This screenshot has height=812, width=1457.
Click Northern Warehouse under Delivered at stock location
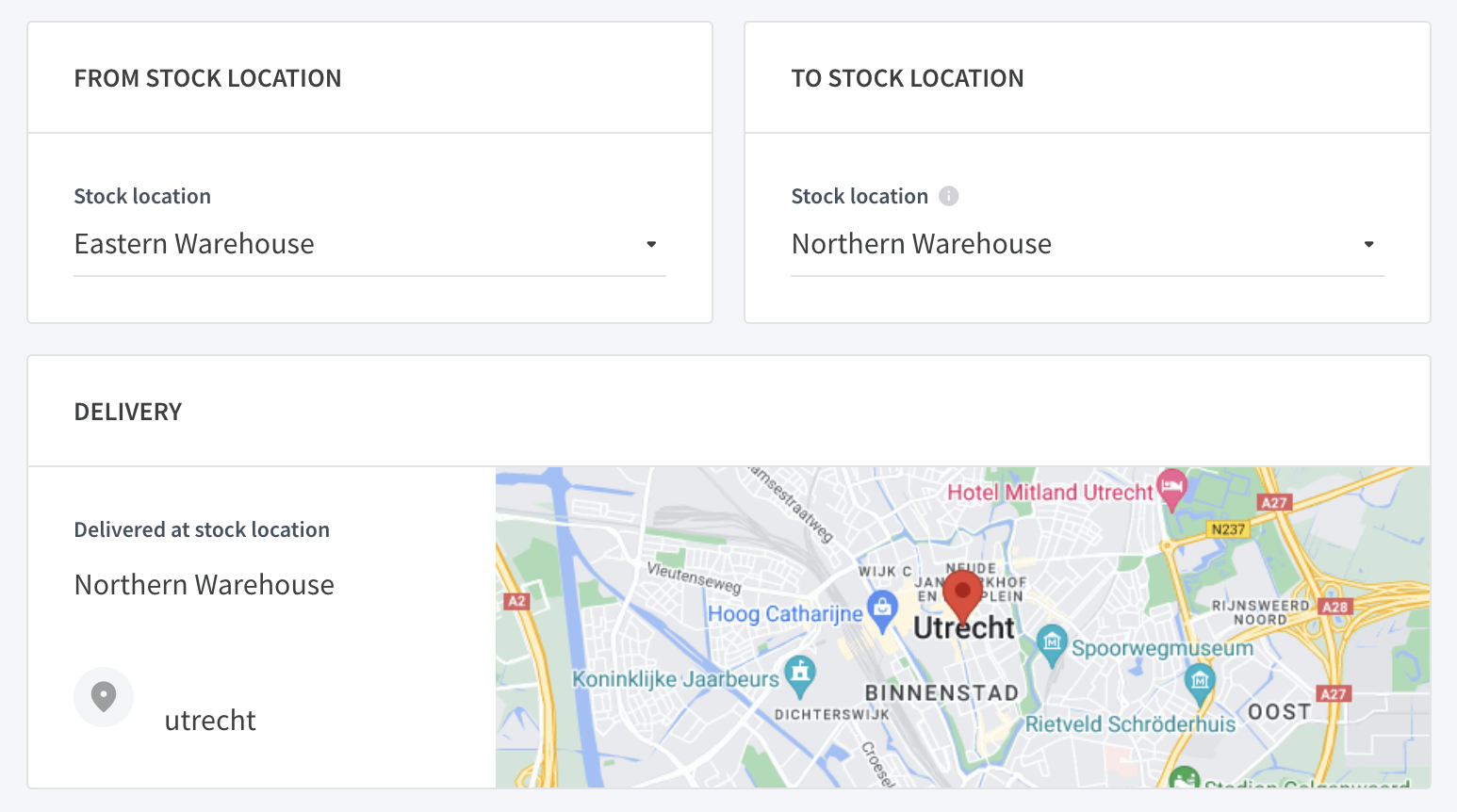(x=205, y=585)
